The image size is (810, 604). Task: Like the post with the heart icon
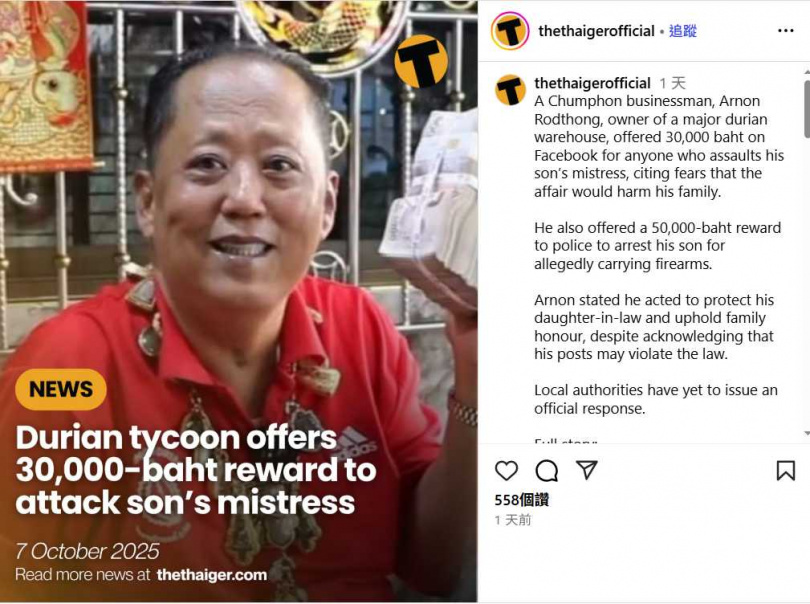tap(506, 471)
